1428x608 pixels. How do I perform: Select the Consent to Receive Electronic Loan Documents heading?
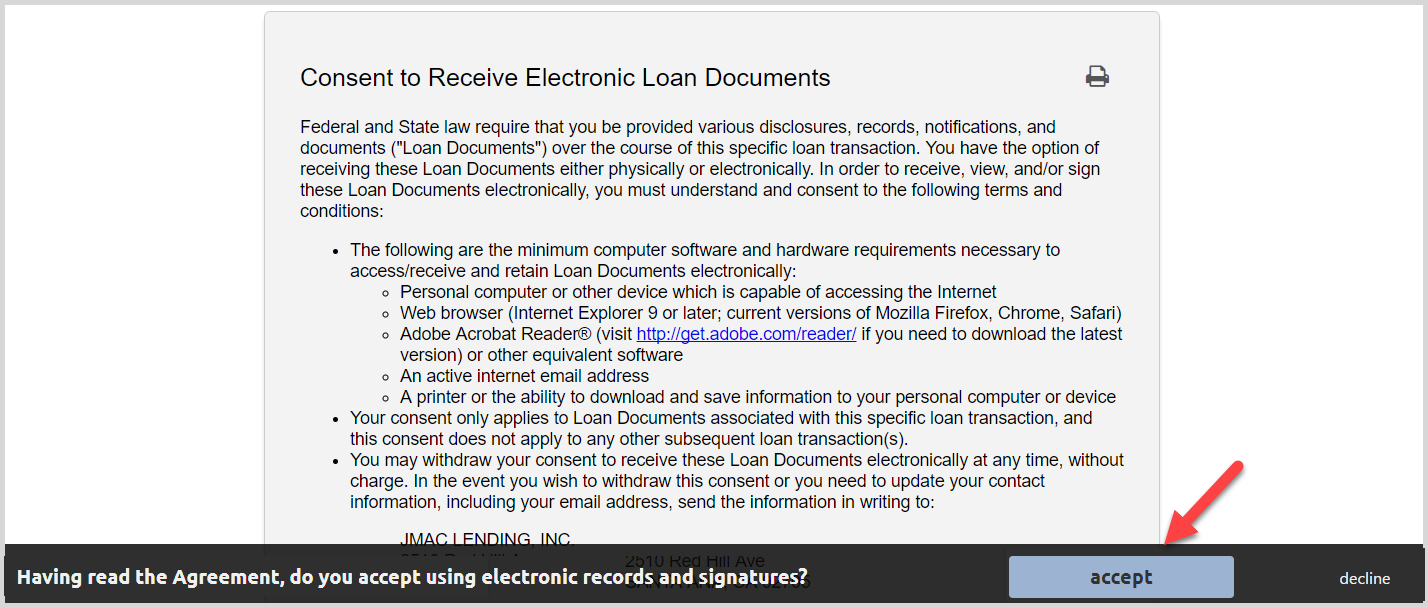[565, 77]
